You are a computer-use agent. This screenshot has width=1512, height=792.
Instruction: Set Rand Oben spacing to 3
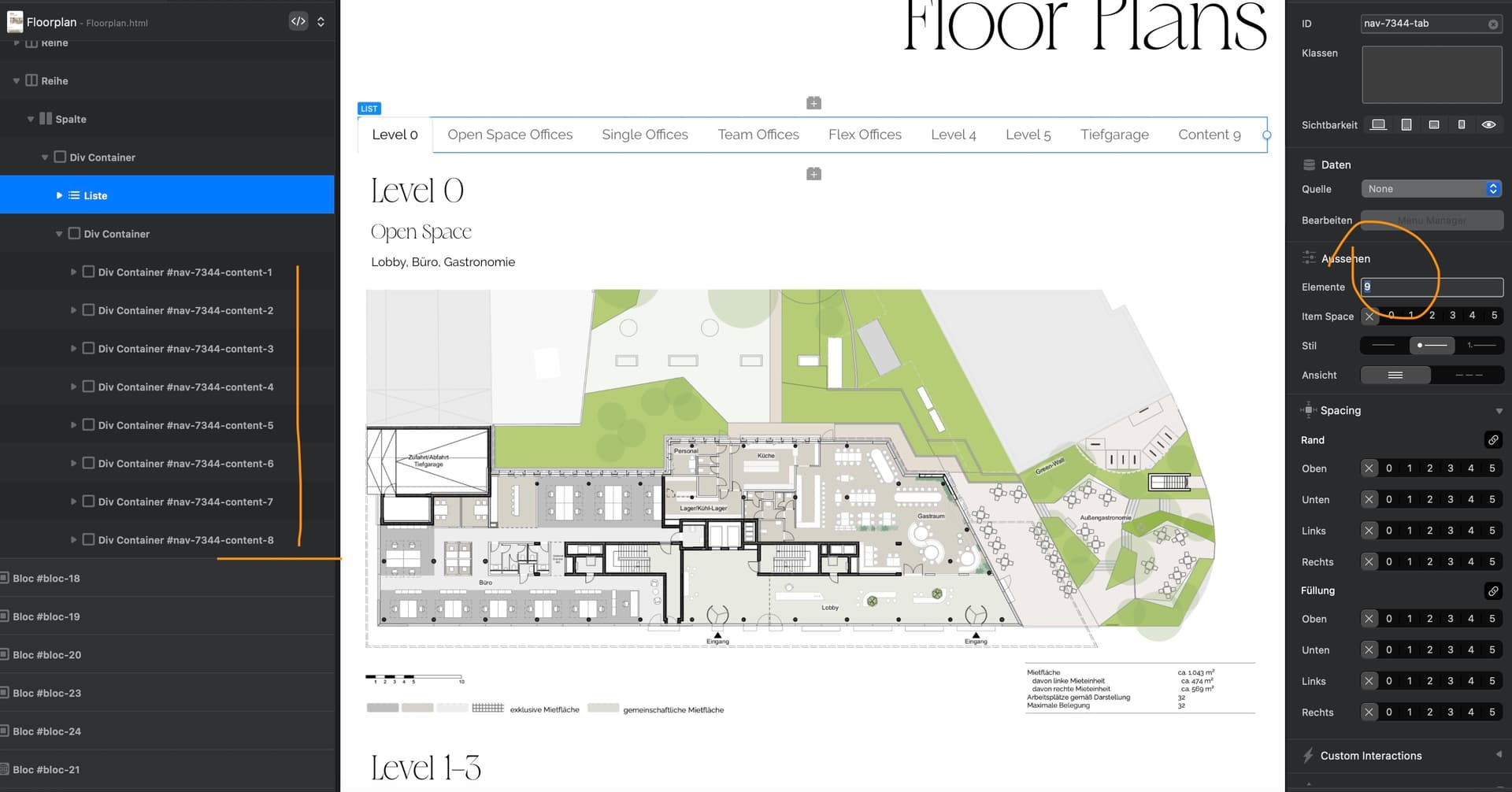pos(1450,468)
